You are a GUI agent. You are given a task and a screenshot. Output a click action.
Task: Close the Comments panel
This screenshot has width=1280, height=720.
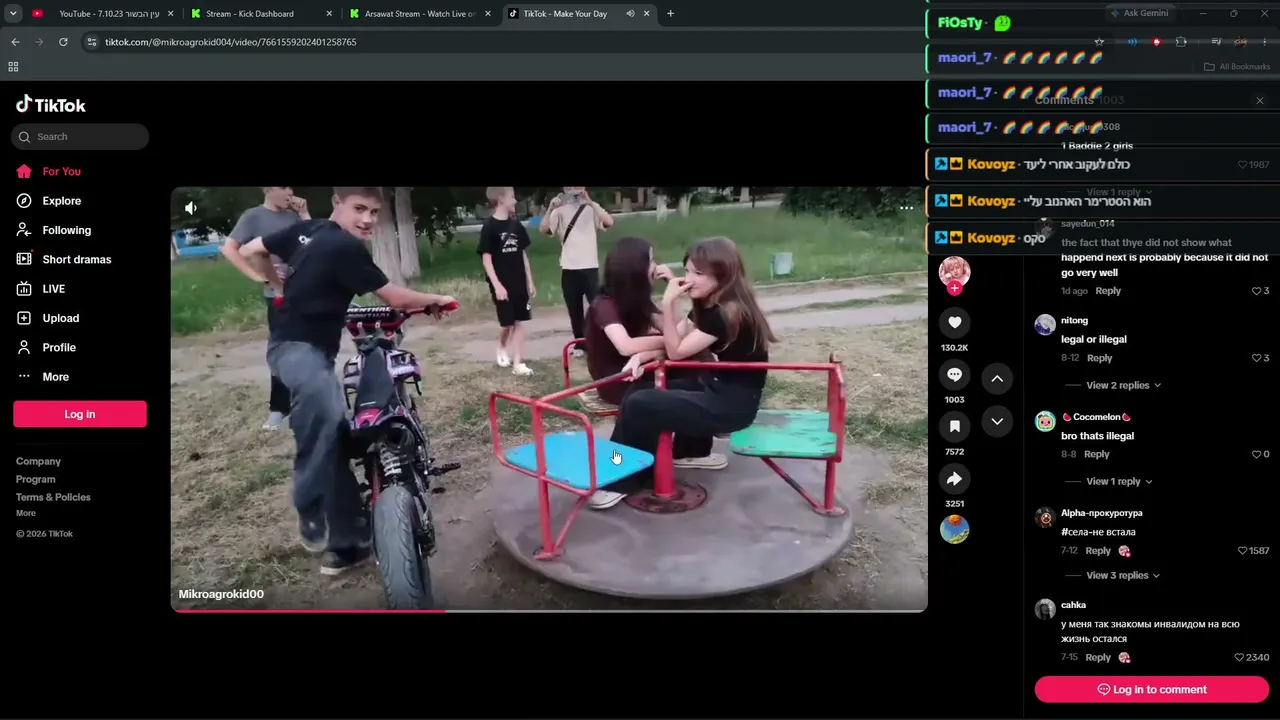[x=1260, y=100]
